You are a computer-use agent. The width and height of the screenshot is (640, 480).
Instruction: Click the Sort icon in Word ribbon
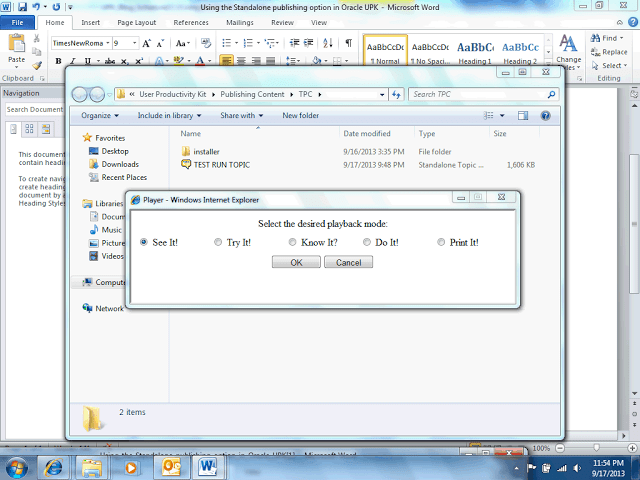pos(328,43)
